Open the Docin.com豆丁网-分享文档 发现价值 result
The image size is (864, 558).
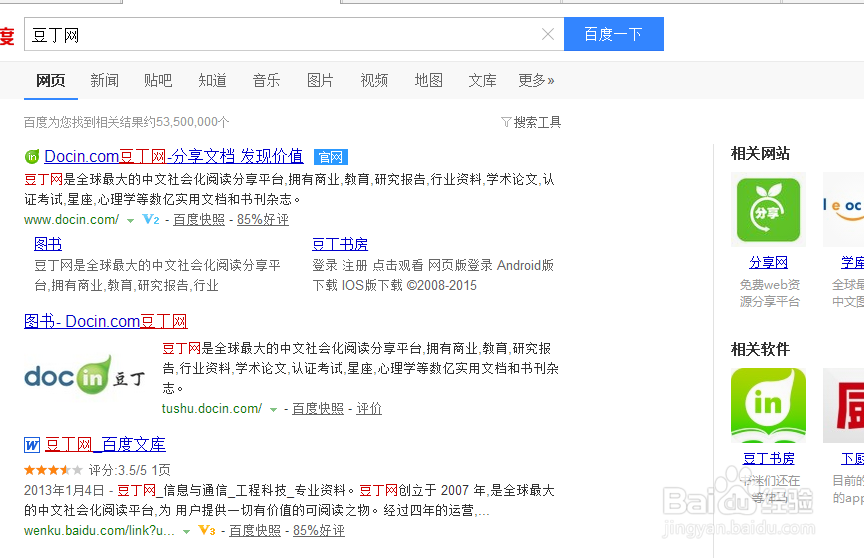(x=174, y=156)
